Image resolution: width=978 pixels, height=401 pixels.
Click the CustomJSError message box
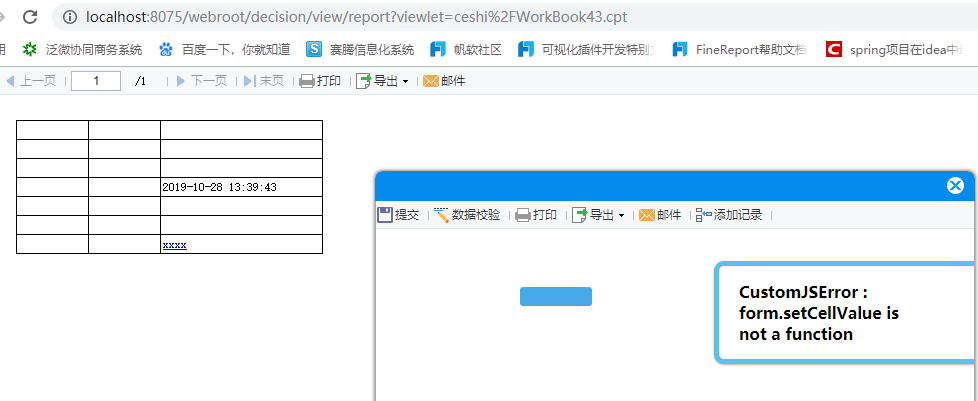click(846, 312)
